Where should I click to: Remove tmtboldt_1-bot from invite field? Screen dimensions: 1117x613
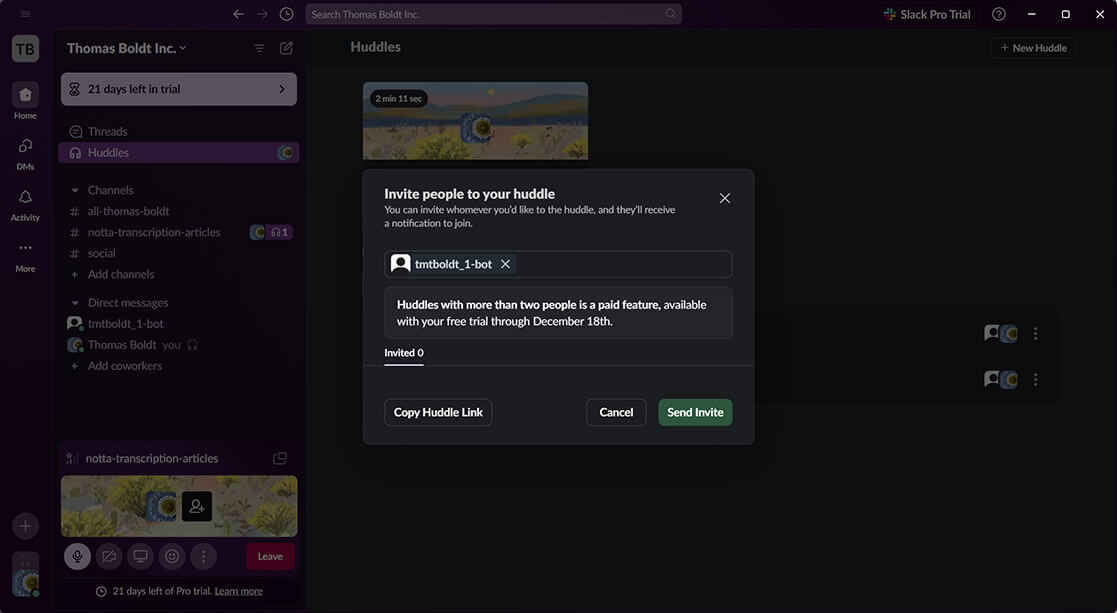point(505,264)
